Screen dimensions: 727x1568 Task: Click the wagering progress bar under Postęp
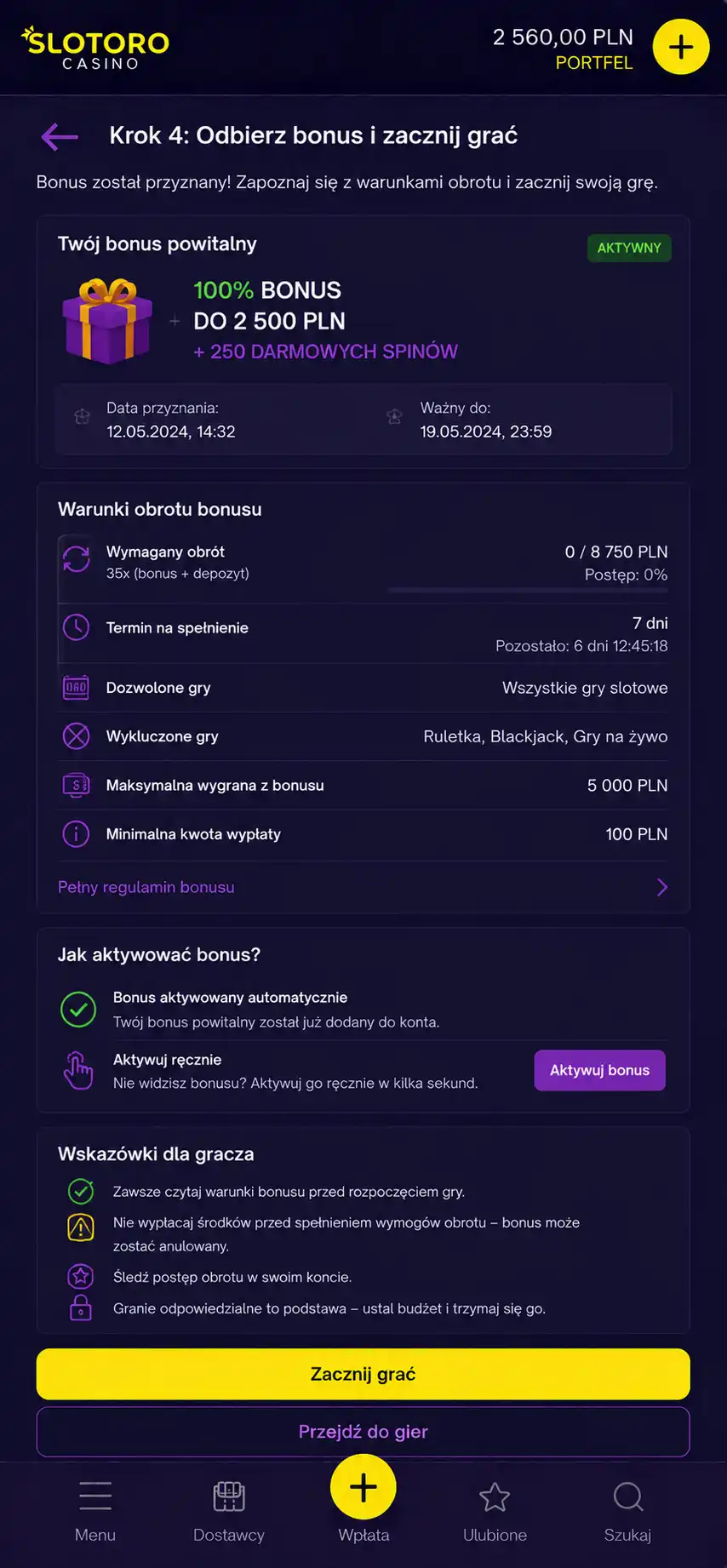tap(528, 589)
